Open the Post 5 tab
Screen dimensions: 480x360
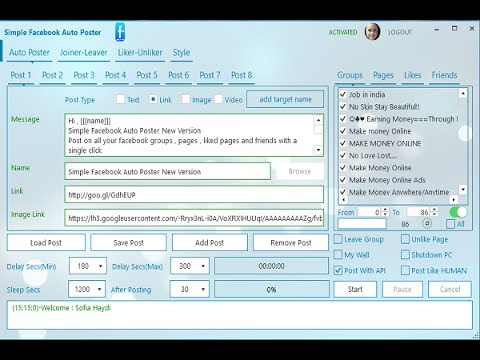(x=147, y=75)
